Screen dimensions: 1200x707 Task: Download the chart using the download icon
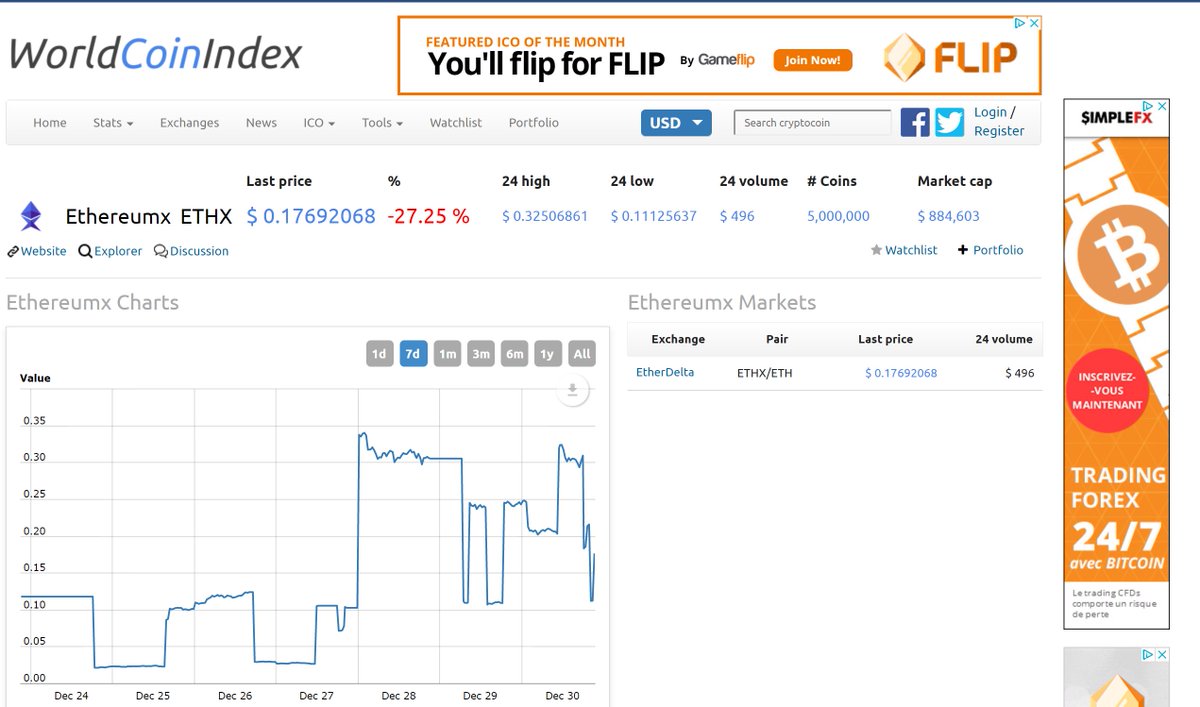573,390
